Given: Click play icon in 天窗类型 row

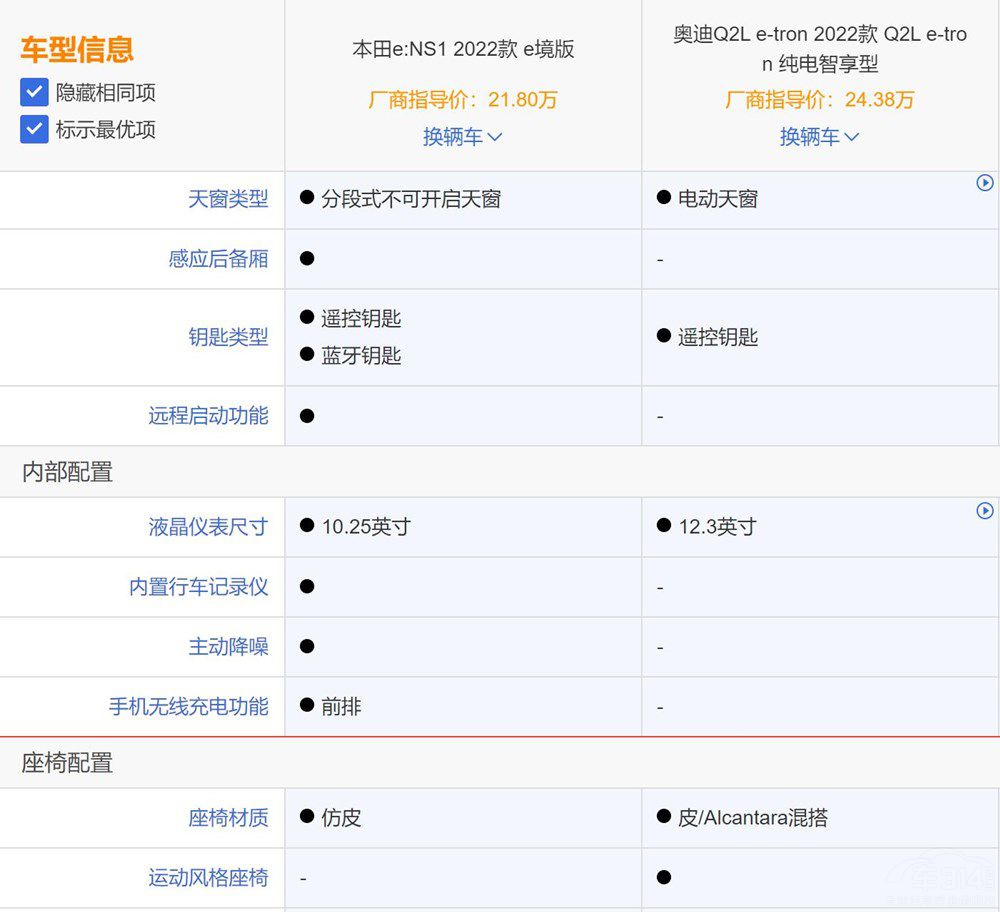Looking at the screenshot, I should point(985,183).
